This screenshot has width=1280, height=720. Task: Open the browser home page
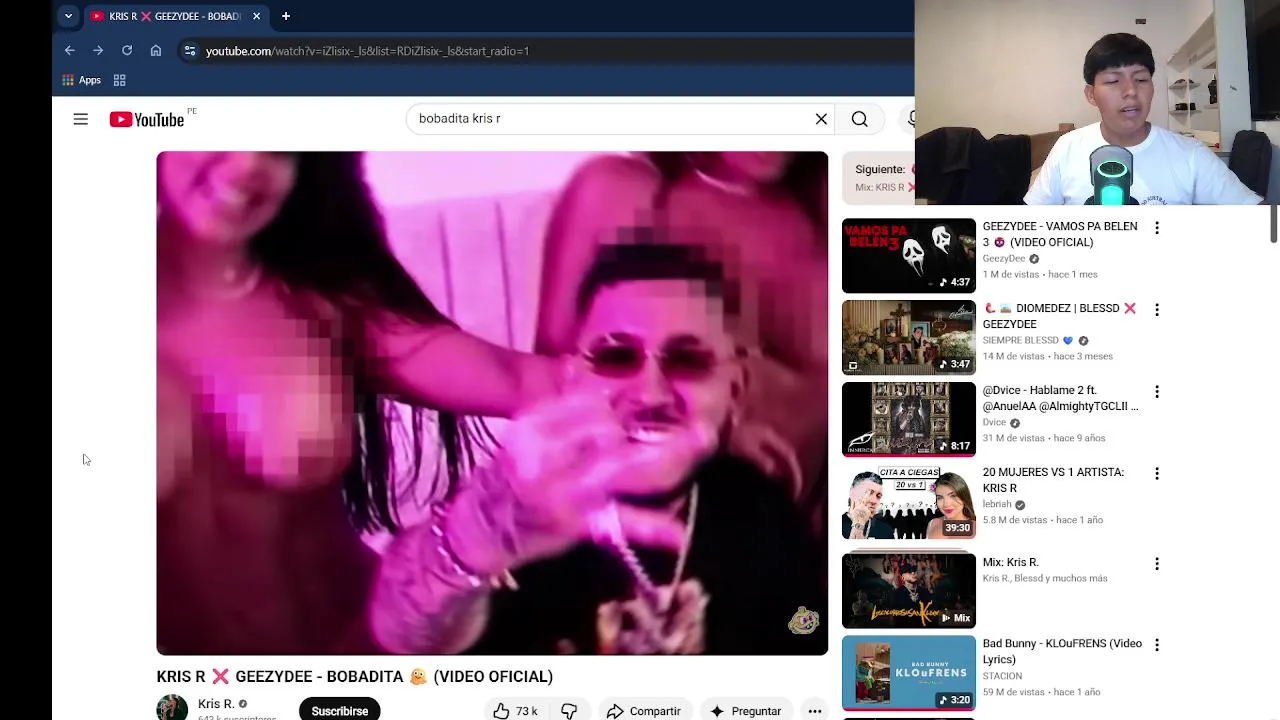156,51
